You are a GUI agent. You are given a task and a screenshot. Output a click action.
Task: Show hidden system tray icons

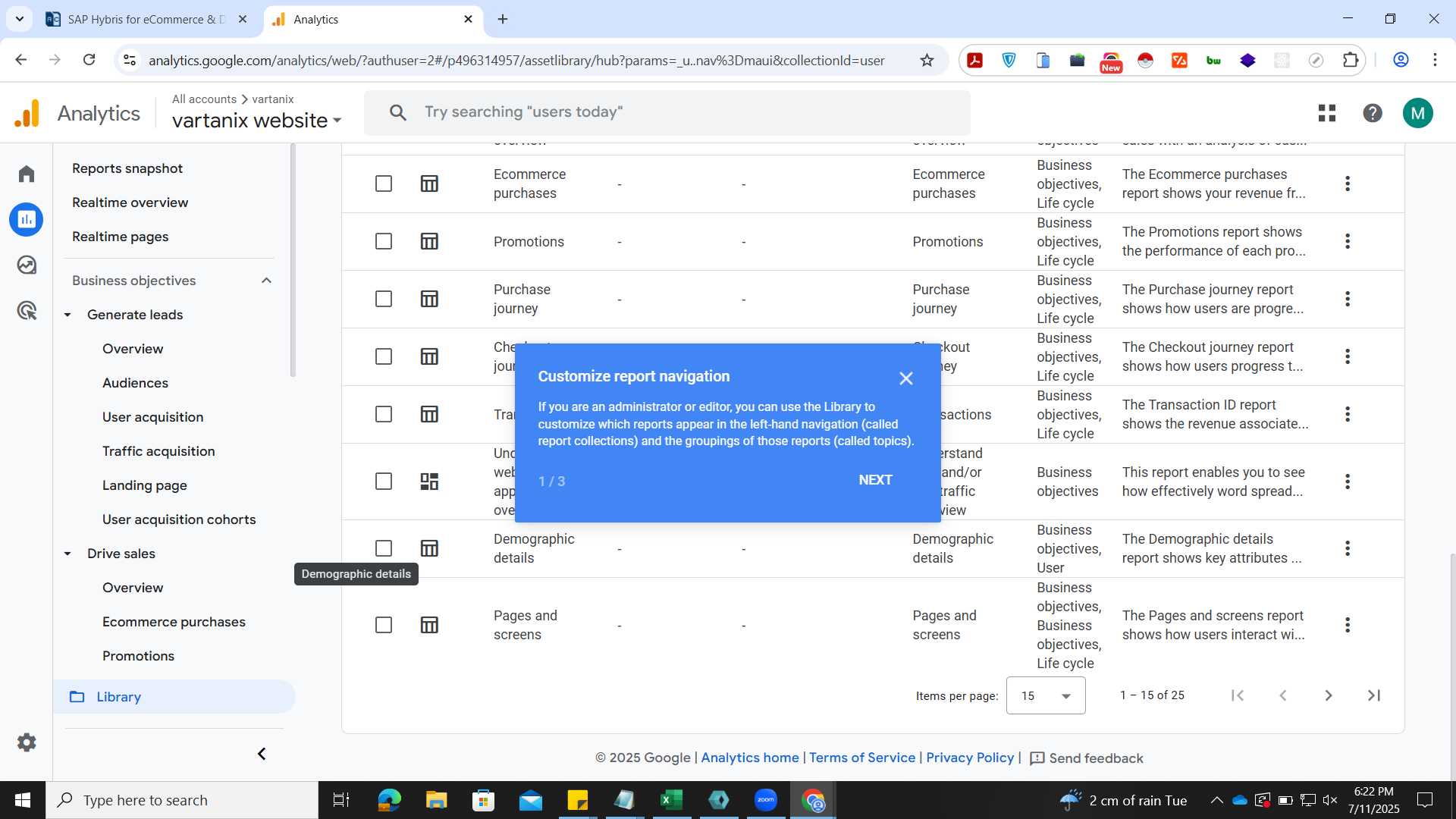[1216, 800]
